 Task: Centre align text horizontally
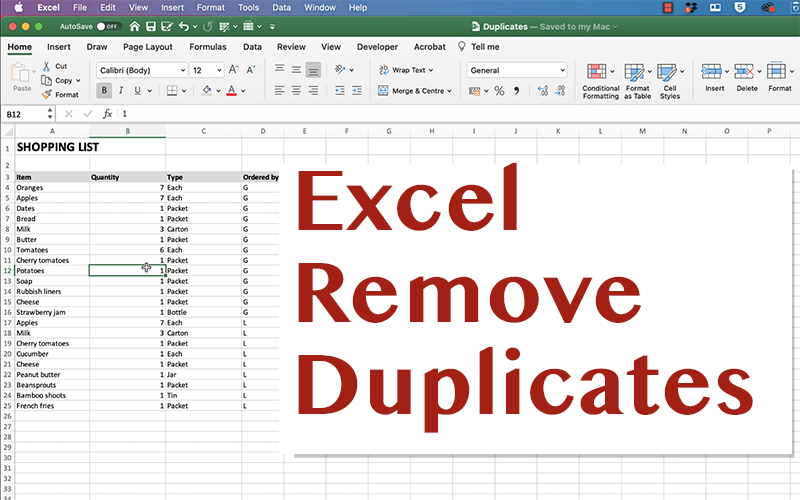(296, 90)
